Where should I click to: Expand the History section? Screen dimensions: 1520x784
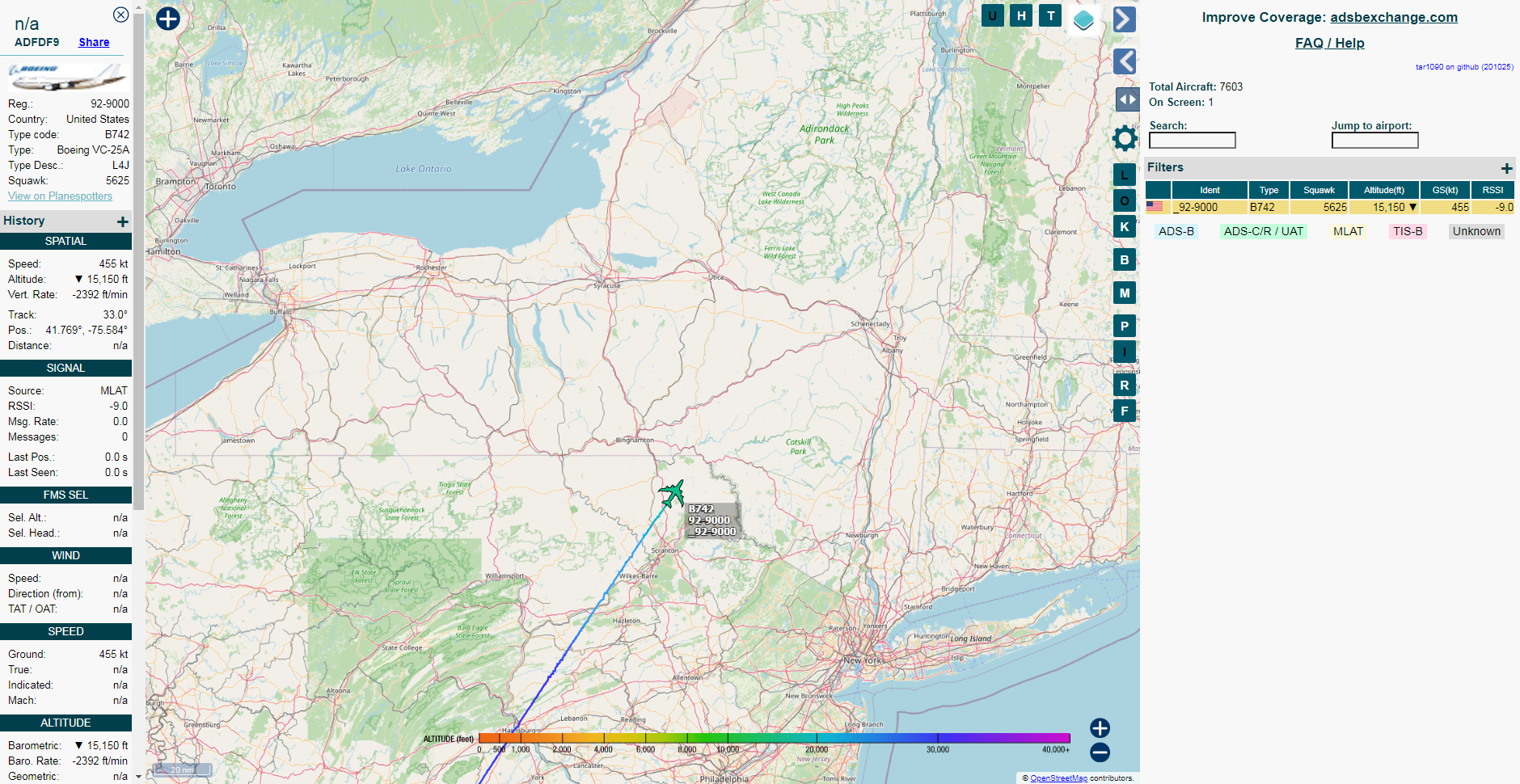(x=123, y=221)
